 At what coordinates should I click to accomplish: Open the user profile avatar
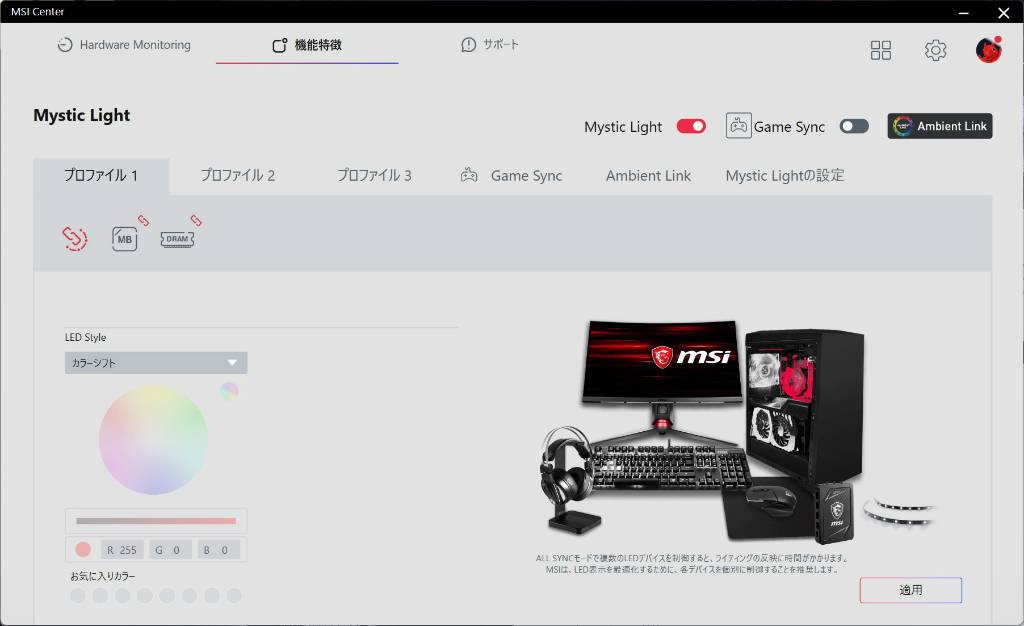pos(988,50)
